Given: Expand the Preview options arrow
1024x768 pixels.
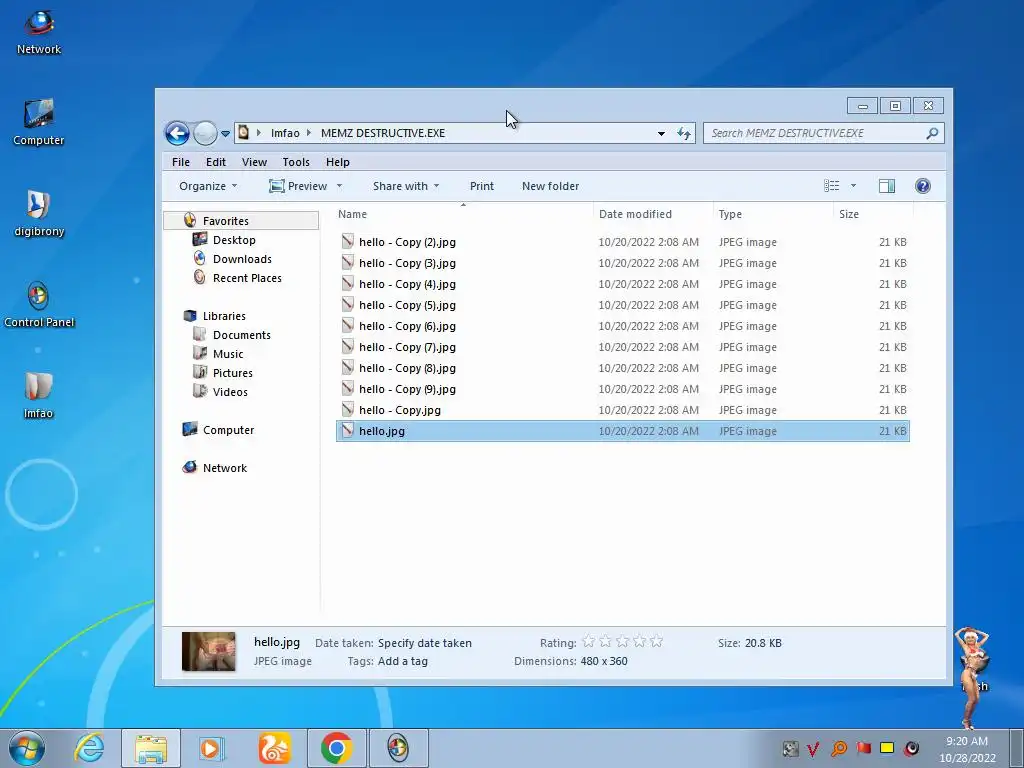Looking at the screenshot, I should click(339, 186).
